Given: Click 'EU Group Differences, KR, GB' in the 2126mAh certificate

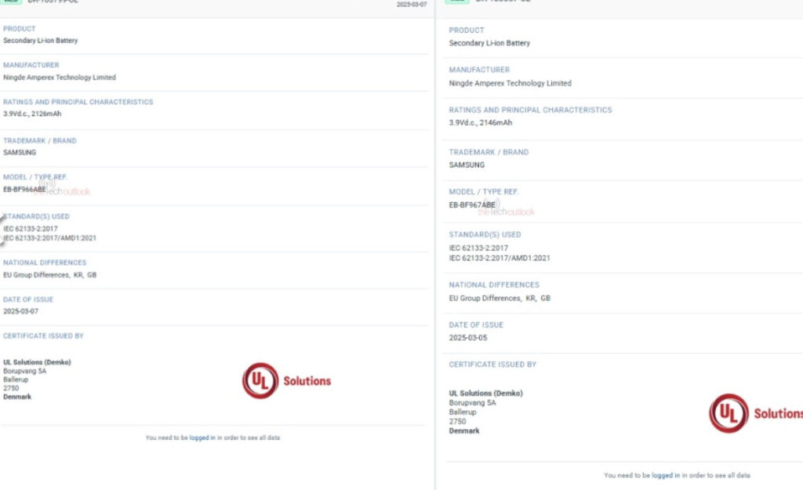Looking at the screenshot, I should tap(50, 275).
